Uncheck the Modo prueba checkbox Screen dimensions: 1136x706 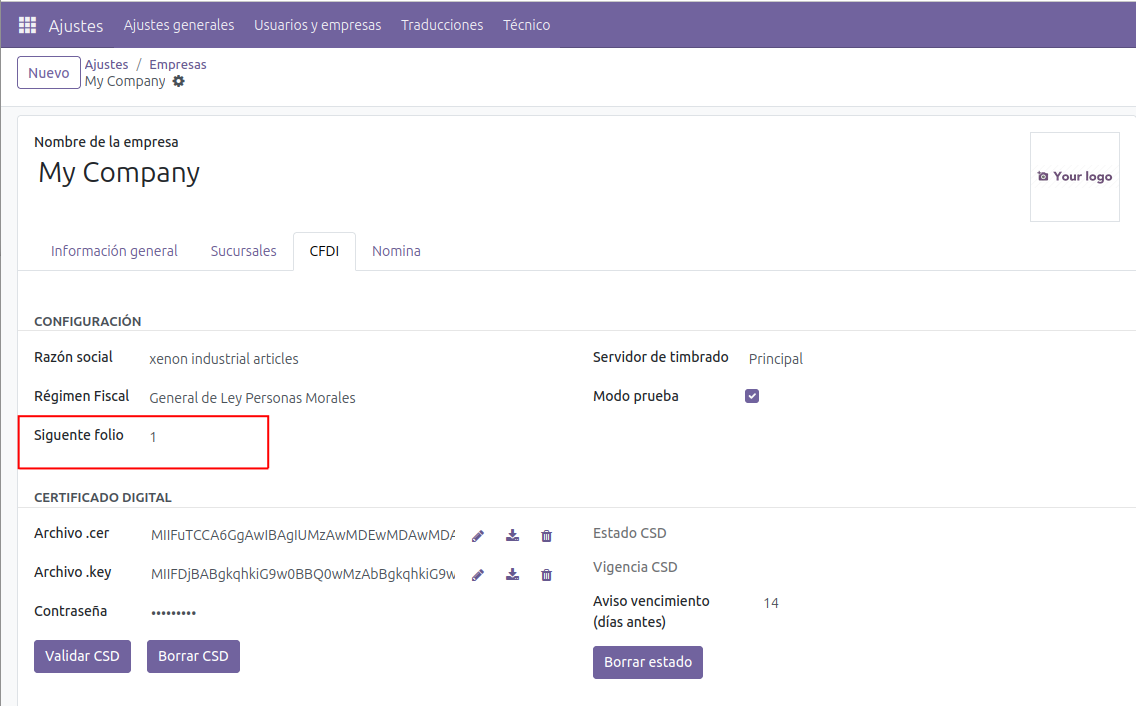coord(752,396)
